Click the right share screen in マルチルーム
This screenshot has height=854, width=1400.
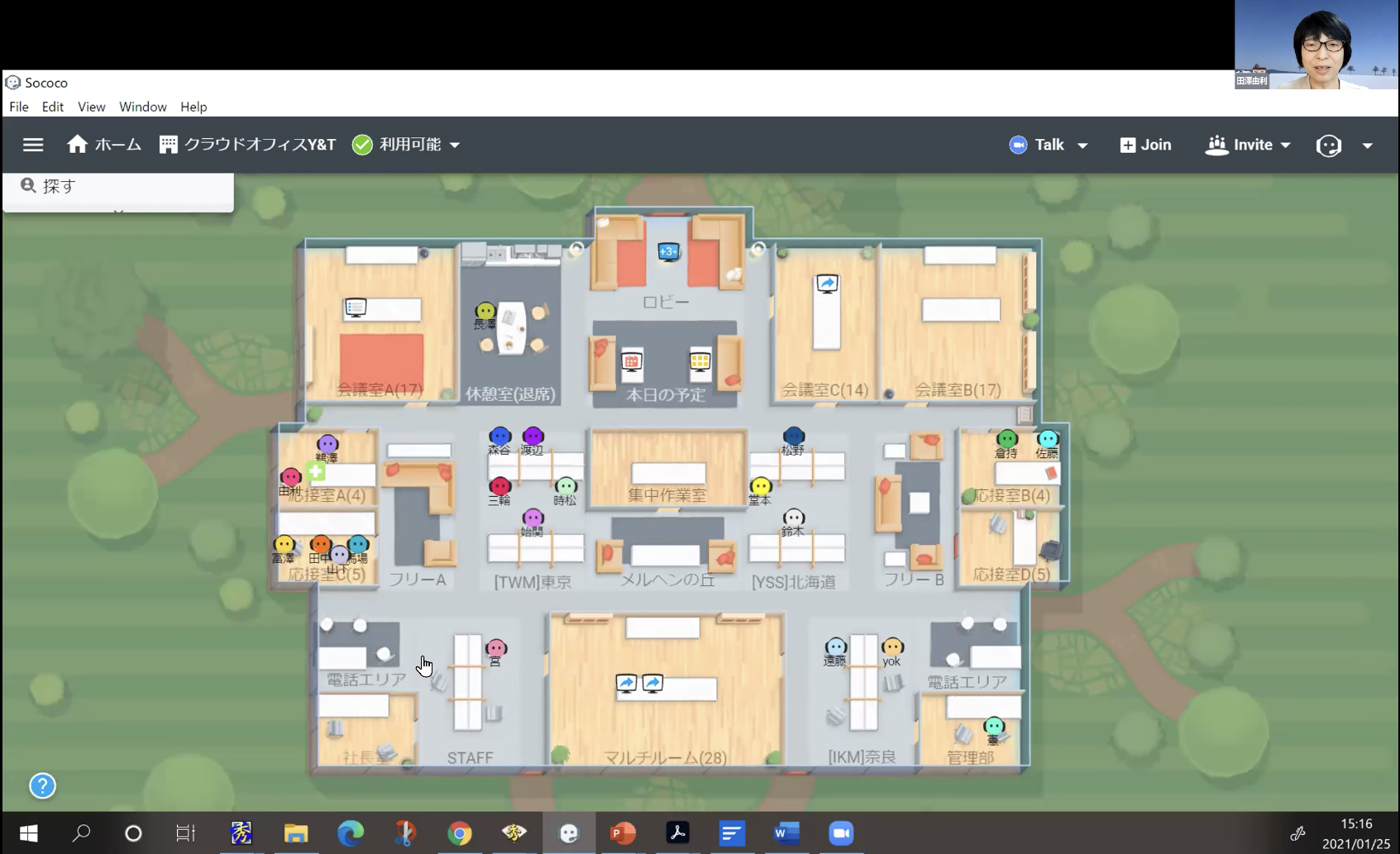click(x=652, y=683)
